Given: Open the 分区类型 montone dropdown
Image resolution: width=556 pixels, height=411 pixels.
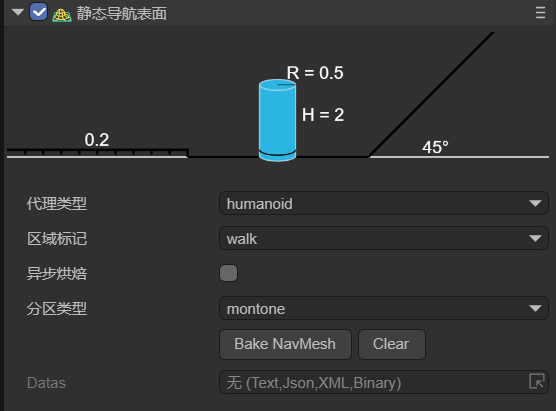Looking at the screenshot, I should 384,308.
